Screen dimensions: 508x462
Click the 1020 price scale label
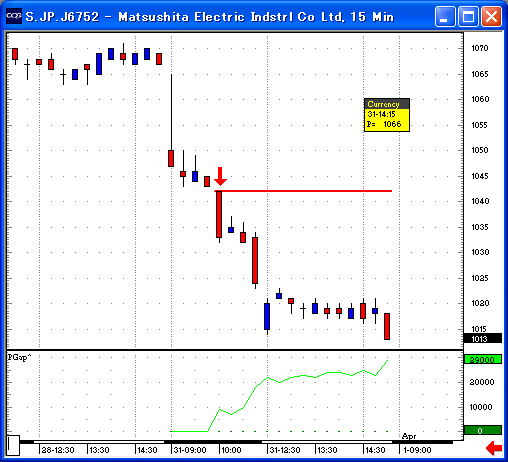[480, 303]
